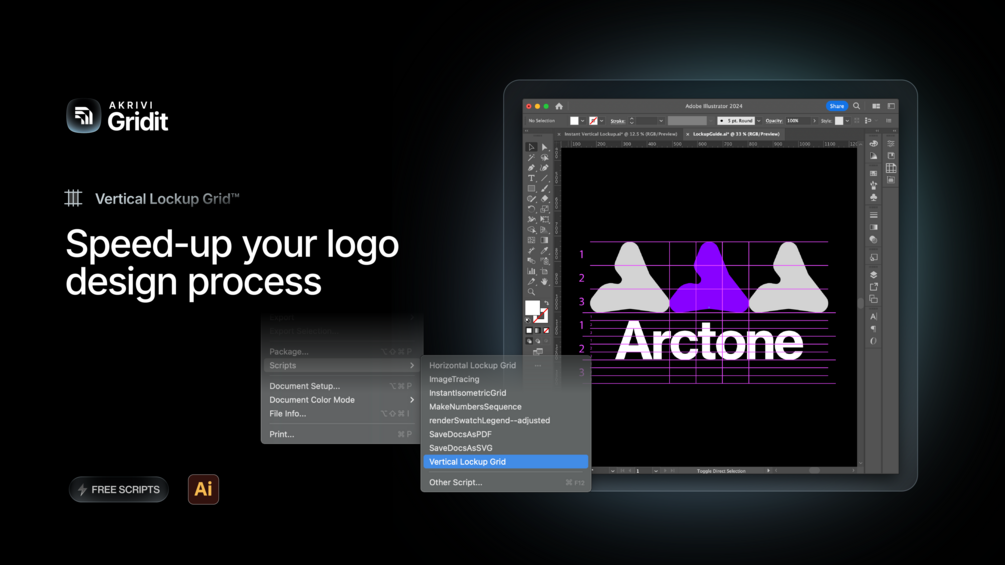This screenshot has width=1005, height=565.
Task: Select the Eyedropper tool
Action: click(544, 250)
